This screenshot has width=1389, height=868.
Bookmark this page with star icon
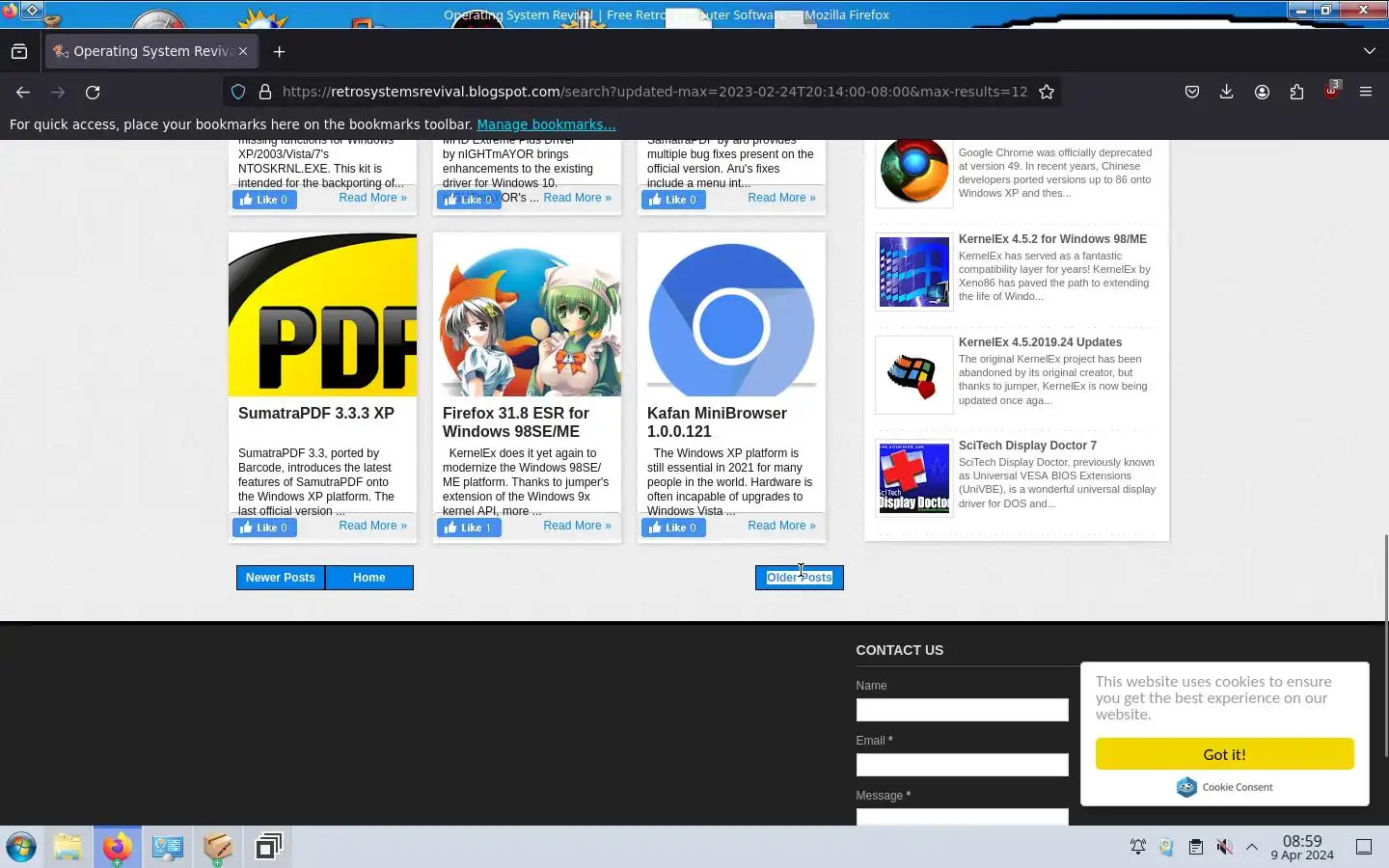point(1047,92)
